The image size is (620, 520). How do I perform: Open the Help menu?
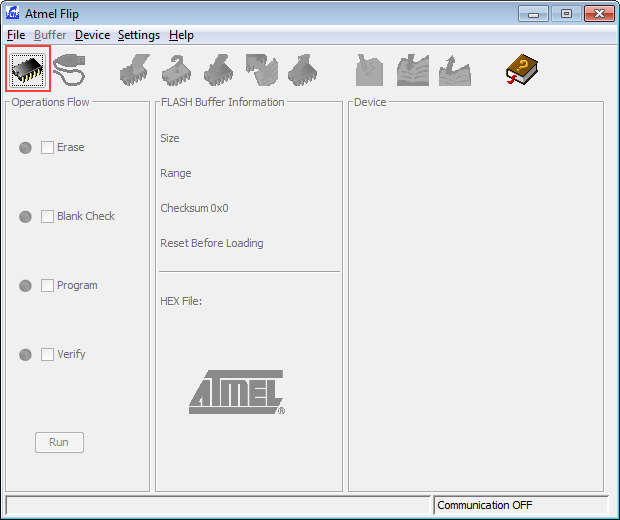[181, 35]
